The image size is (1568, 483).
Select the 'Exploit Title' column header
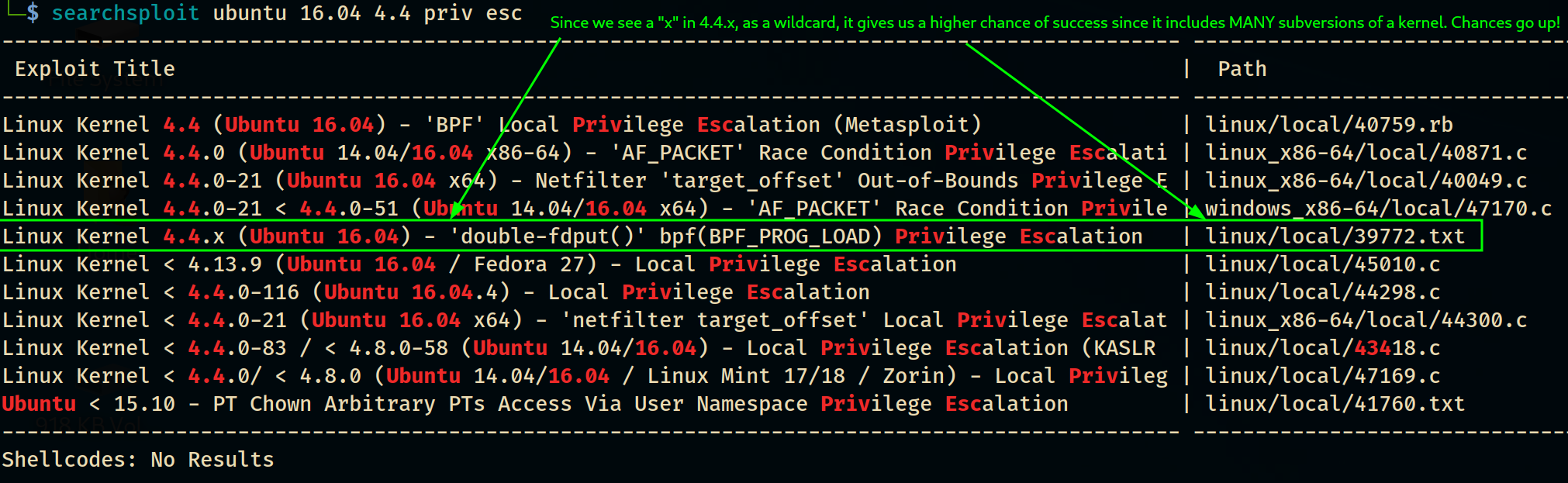coord(95,69)
